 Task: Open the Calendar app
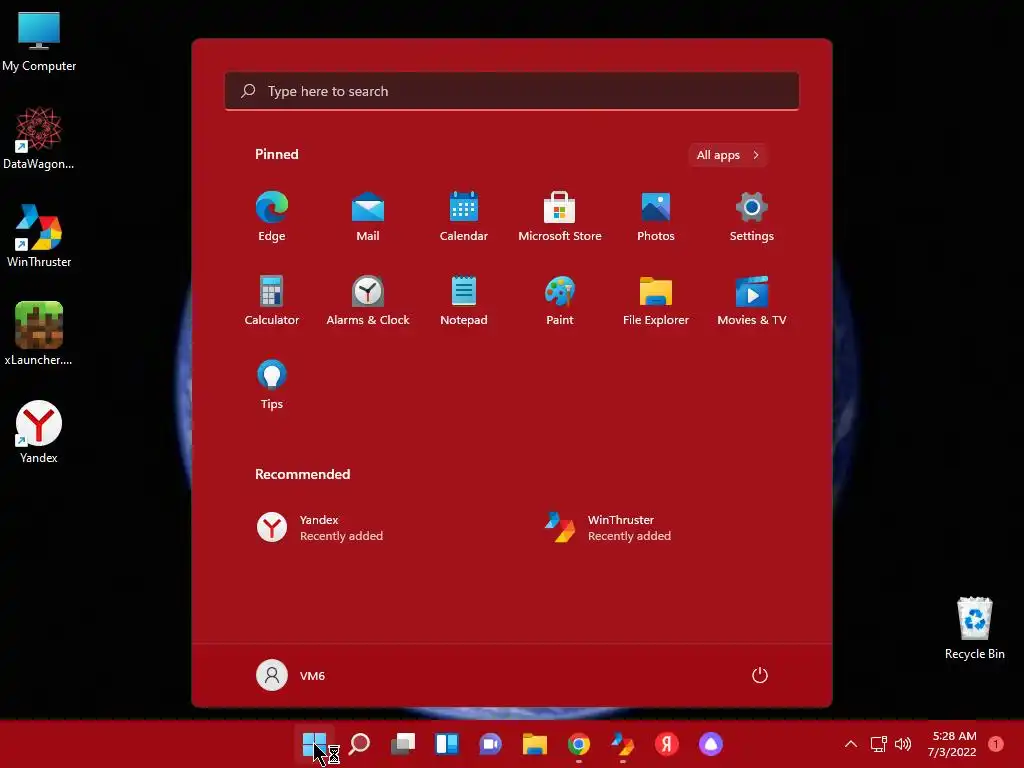click(x=464, y=216)
